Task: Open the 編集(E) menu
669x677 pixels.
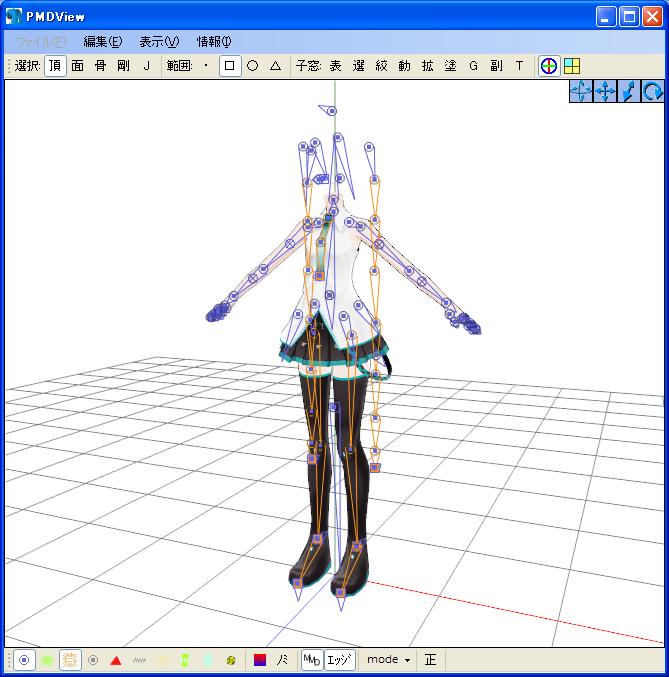Action: pyautogui.click(x=103, y=41)
